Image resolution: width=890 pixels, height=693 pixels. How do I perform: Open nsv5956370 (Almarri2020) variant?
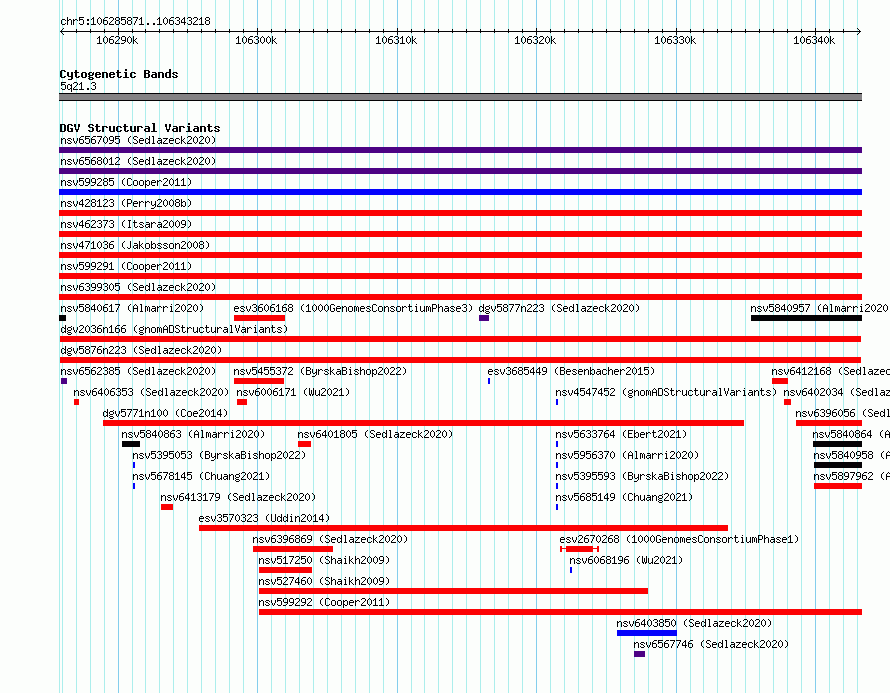coord(627,455)
